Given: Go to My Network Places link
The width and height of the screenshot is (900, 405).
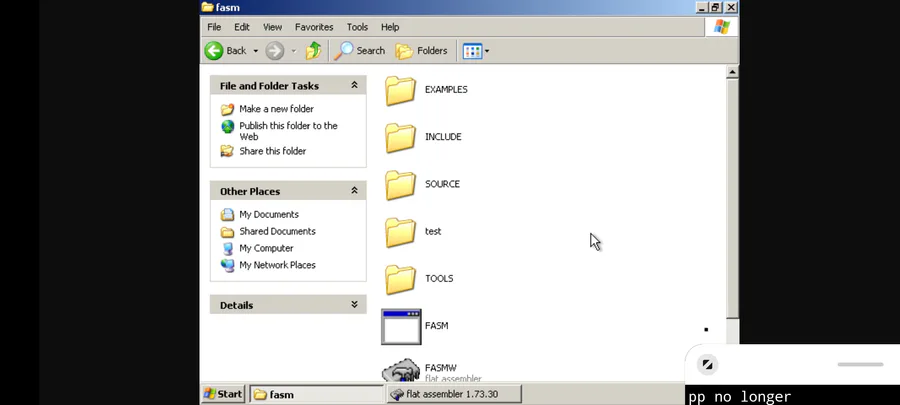Looking at the screenshot, I should point(277,265).
